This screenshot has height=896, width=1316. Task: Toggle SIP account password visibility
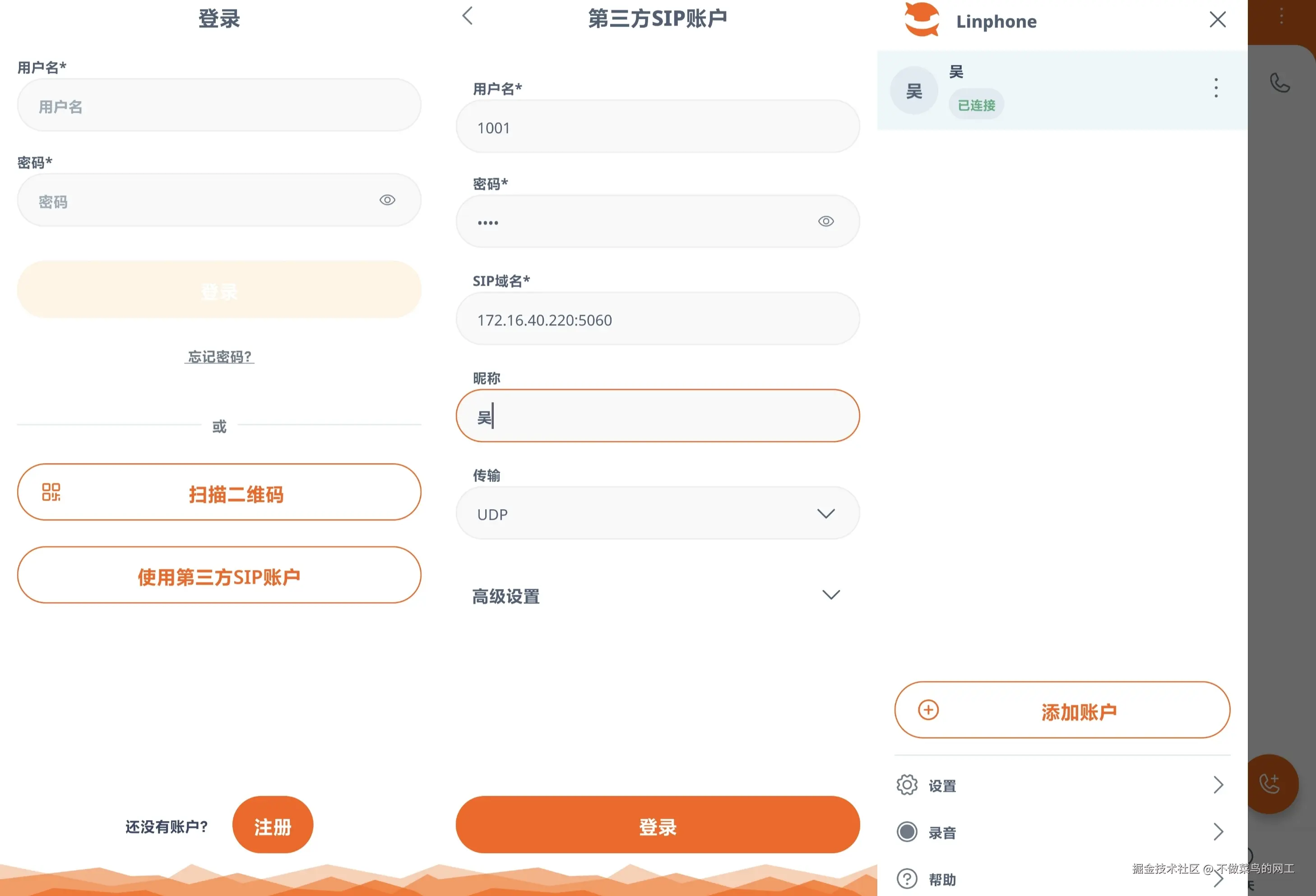(825, 222)
